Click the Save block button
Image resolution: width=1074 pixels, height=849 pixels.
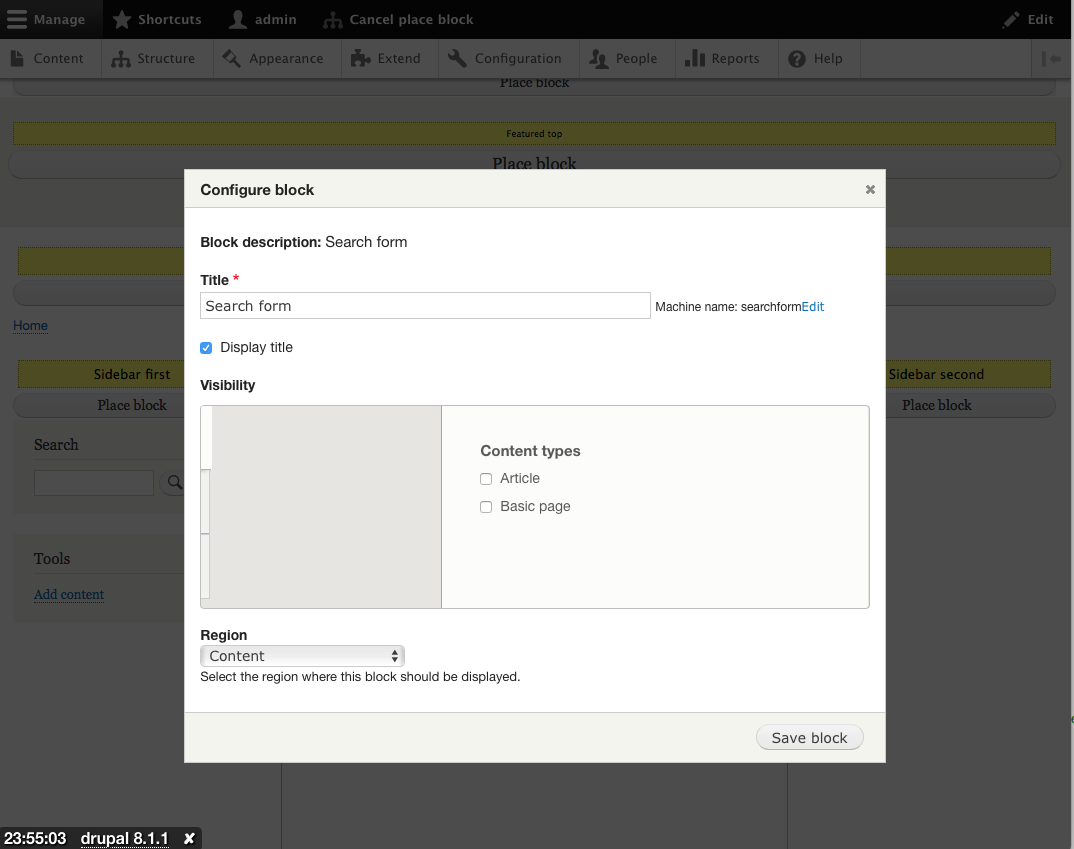pyautogui.click(x=810, y=737)
